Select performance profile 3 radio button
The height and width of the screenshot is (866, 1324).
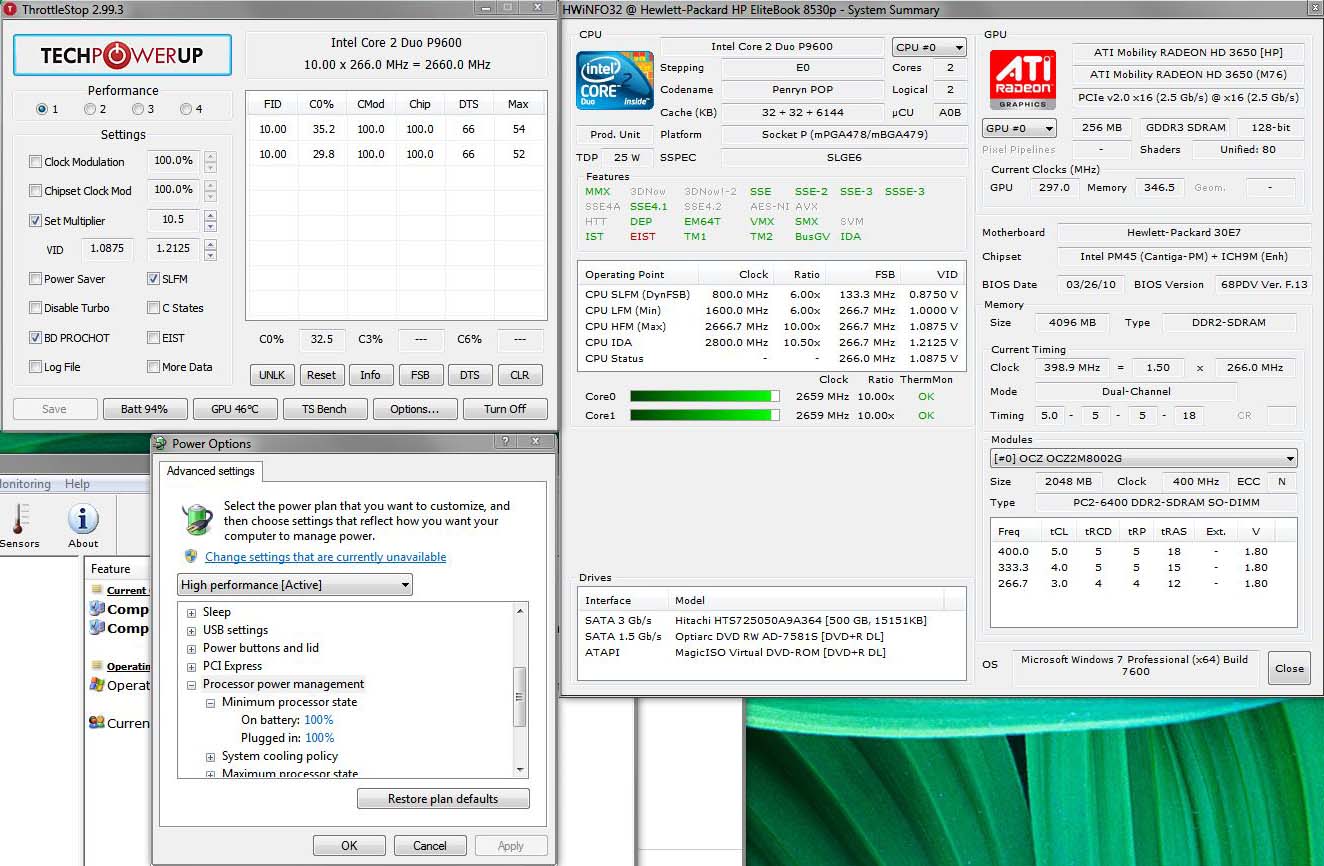(x=138, y=109)
